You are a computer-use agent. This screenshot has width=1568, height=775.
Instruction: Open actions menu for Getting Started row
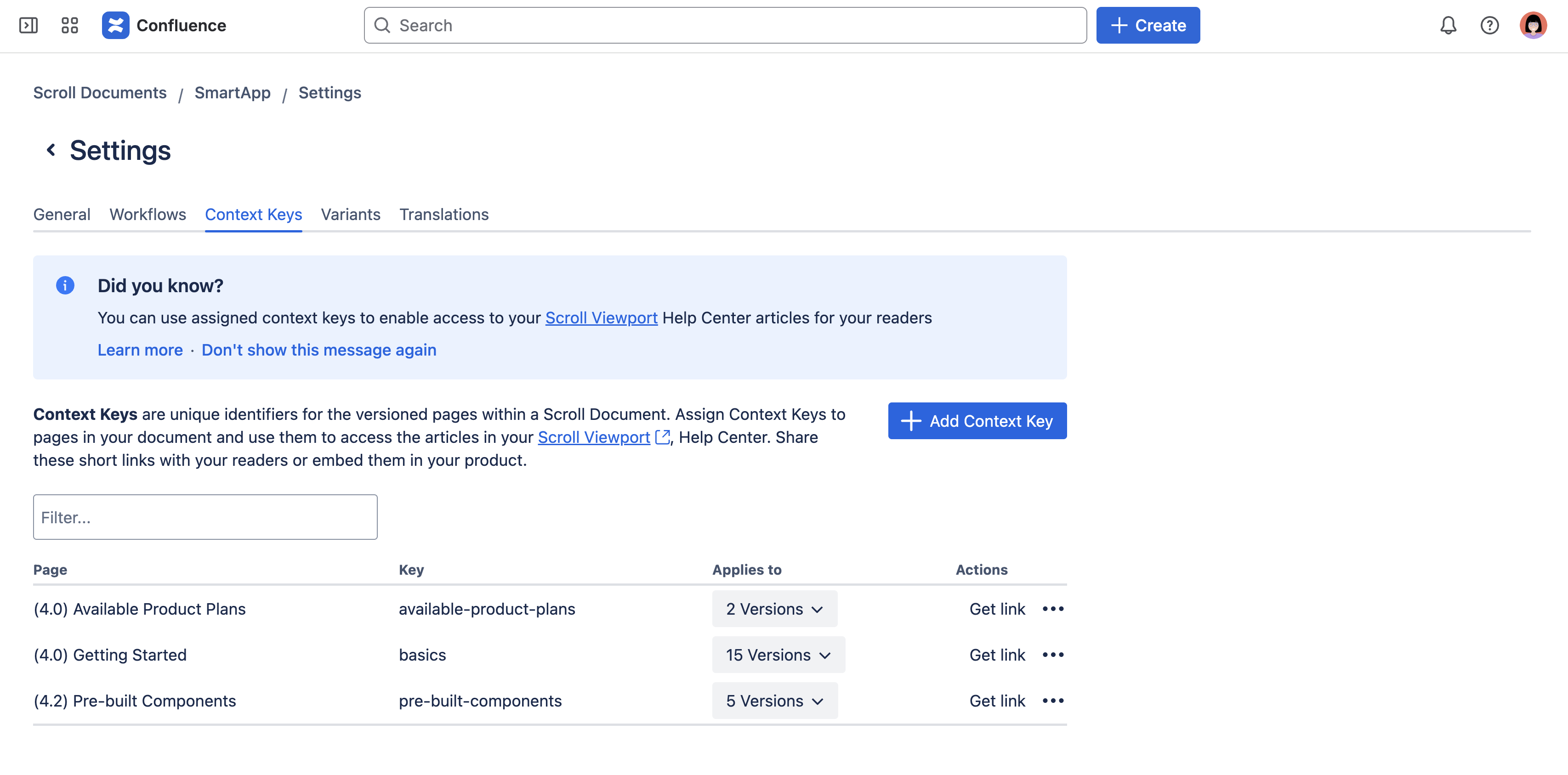(x=1054, y=655)
